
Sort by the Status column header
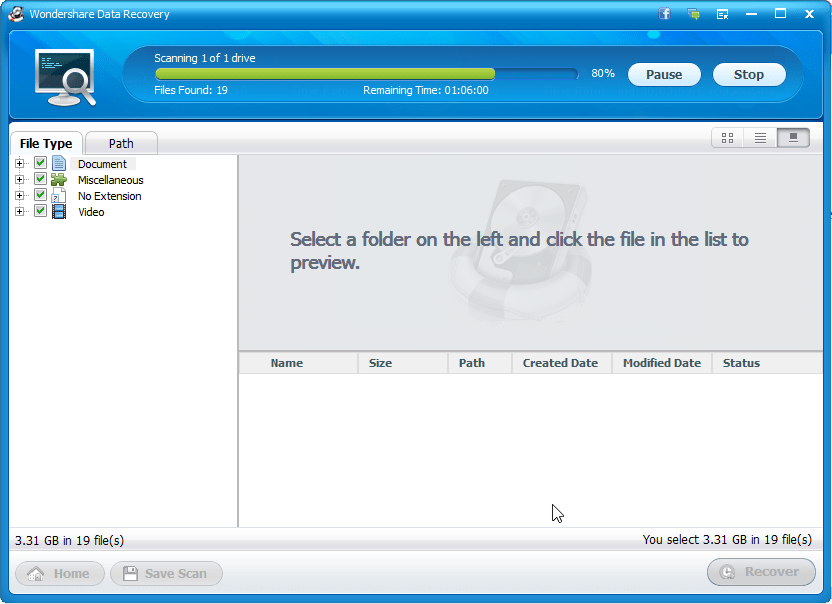pyautogui.click(x=767, y=363)
